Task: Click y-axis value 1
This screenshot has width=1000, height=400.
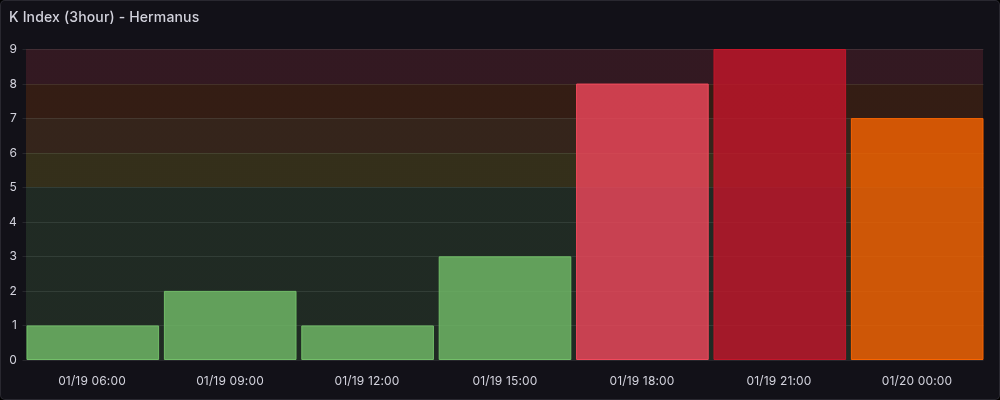Action: point(13,325)
